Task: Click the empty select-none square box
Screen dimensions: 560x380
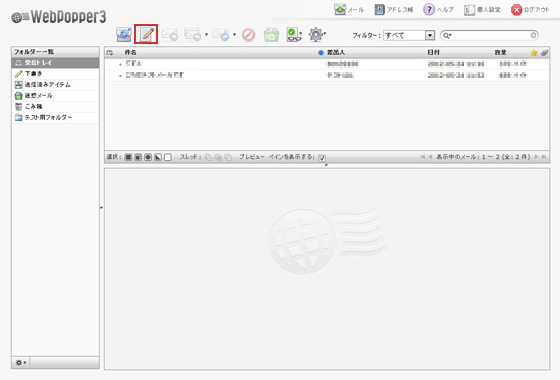Action: tap(168, 157)
